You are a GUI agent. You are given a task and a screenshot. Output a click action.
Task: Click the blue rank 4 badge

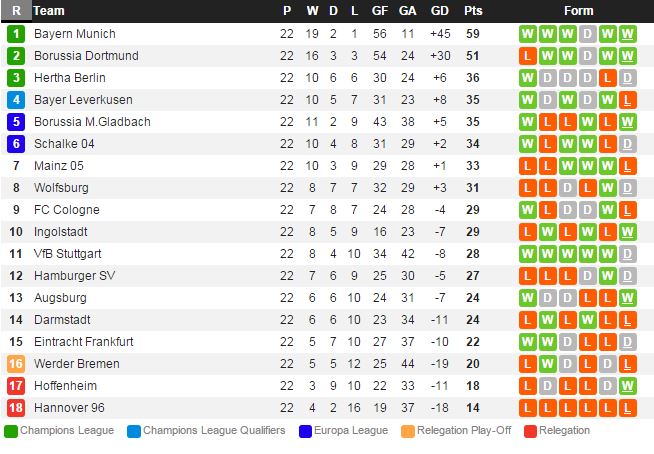tap(16, 100)
